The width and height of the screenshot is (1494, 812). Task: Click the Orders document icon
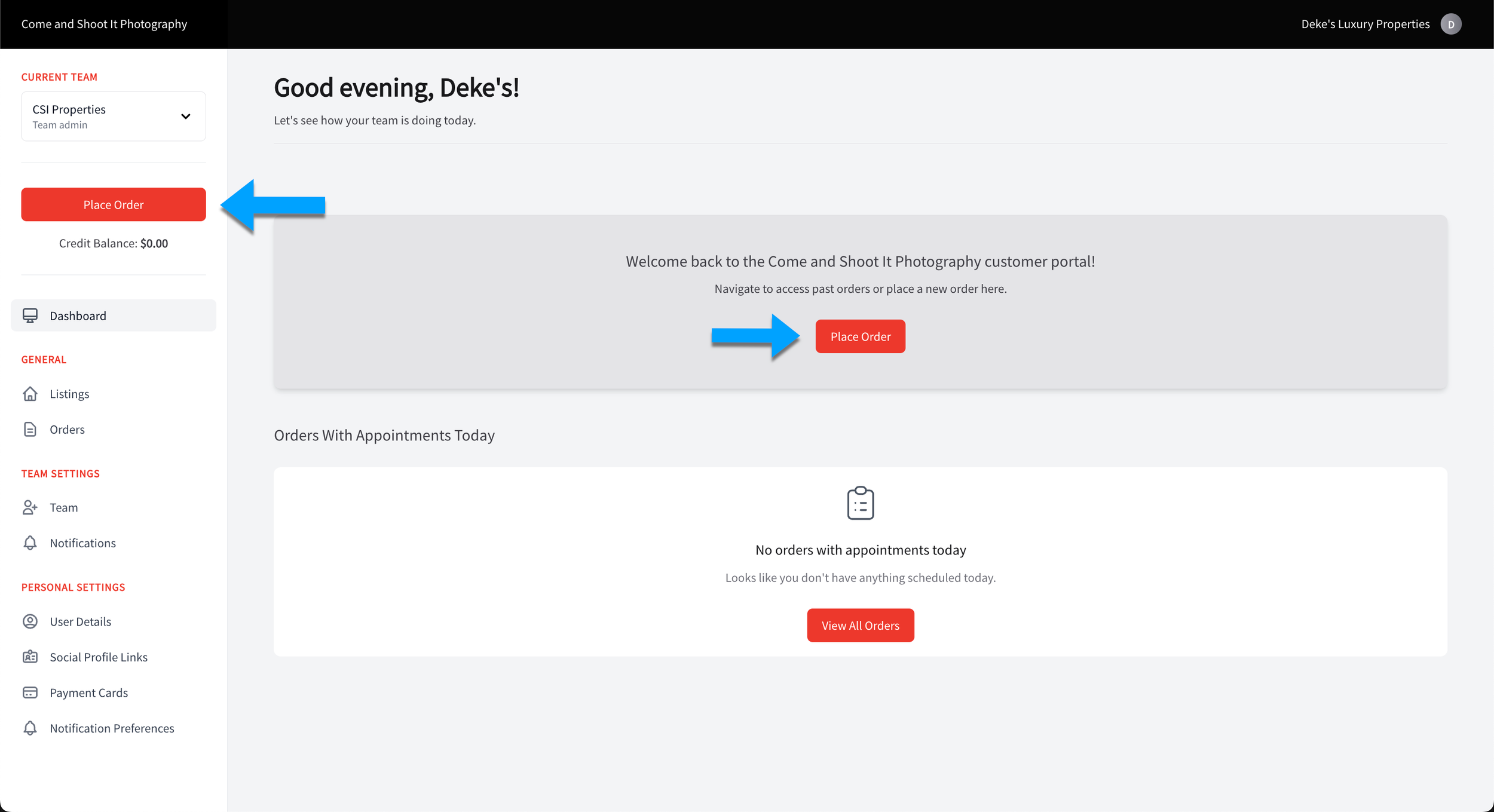(x=30, y=430)
